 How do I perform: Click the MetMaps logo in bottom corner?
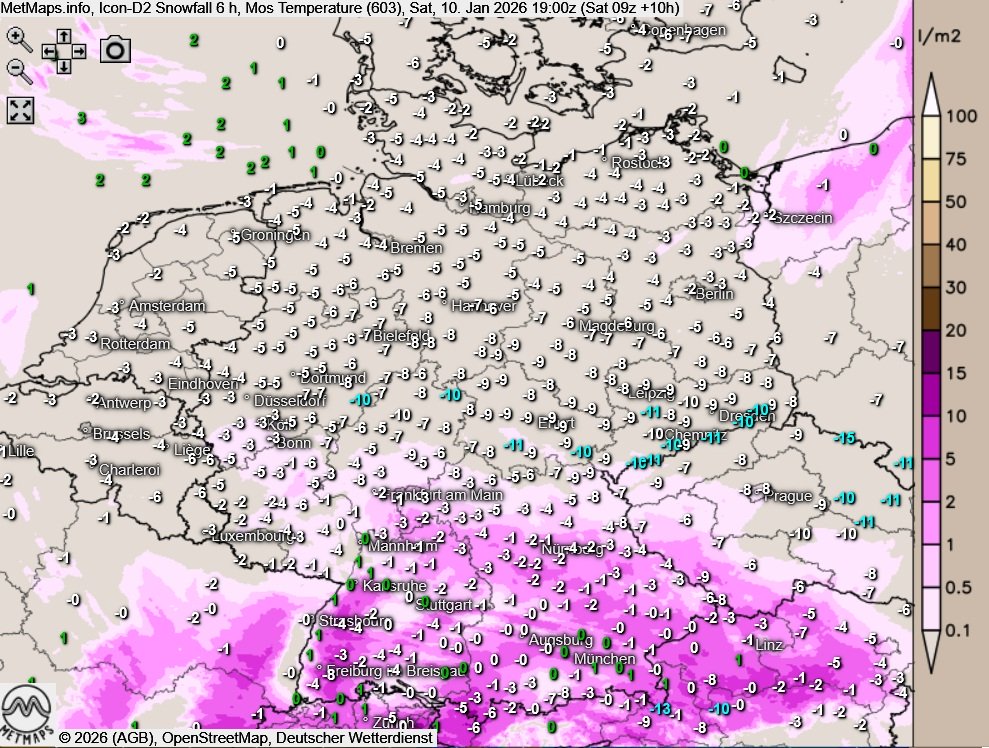pos(26,711)
